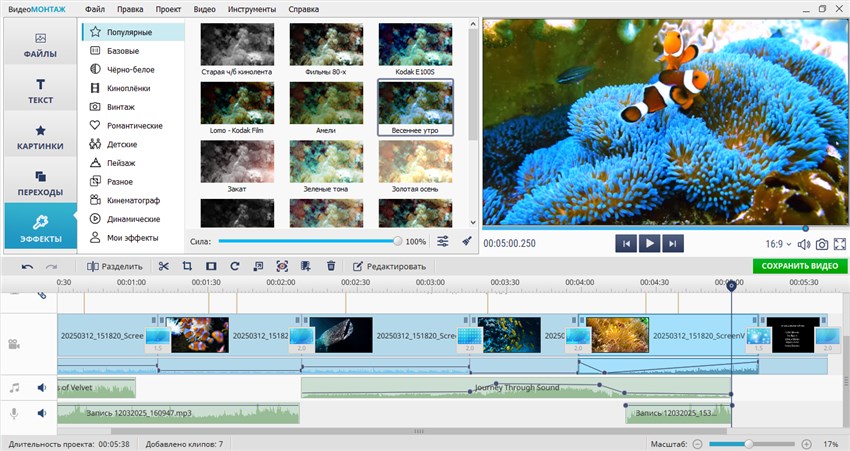Toggle preview volume speaker icon
Image resolution: width=850 pixels, height=451 pixels.
click(803, 243)
